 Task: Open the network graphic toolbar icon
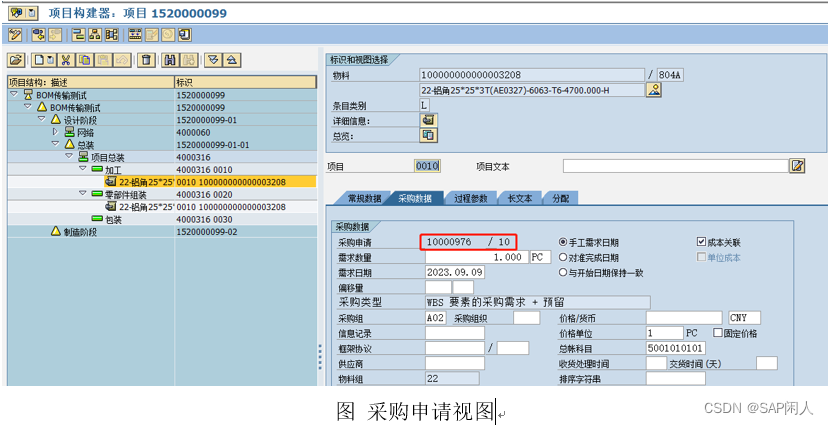[x=112, y=35]
